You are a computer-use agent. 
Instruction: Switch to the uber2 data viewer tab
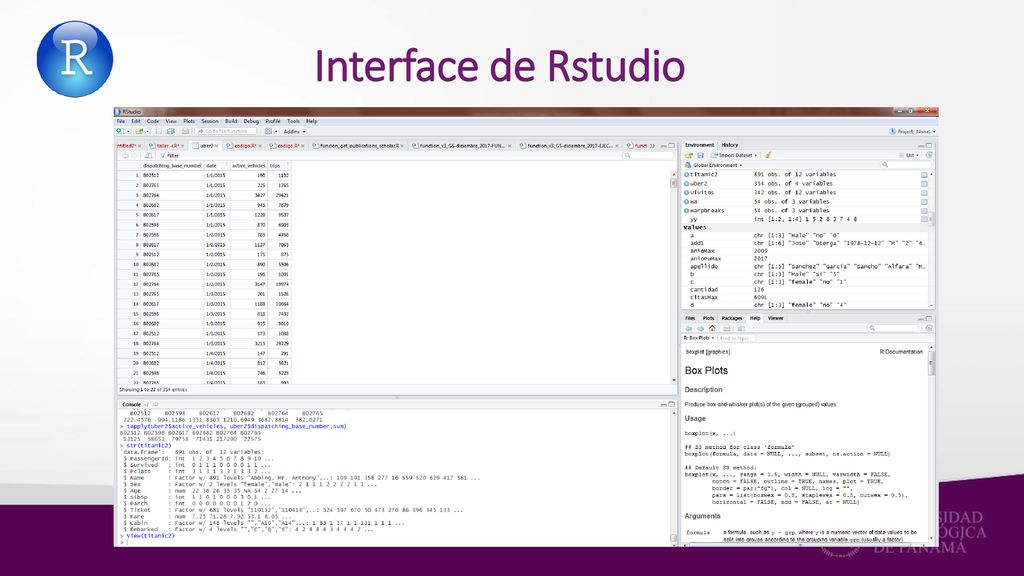click(206, 146)
